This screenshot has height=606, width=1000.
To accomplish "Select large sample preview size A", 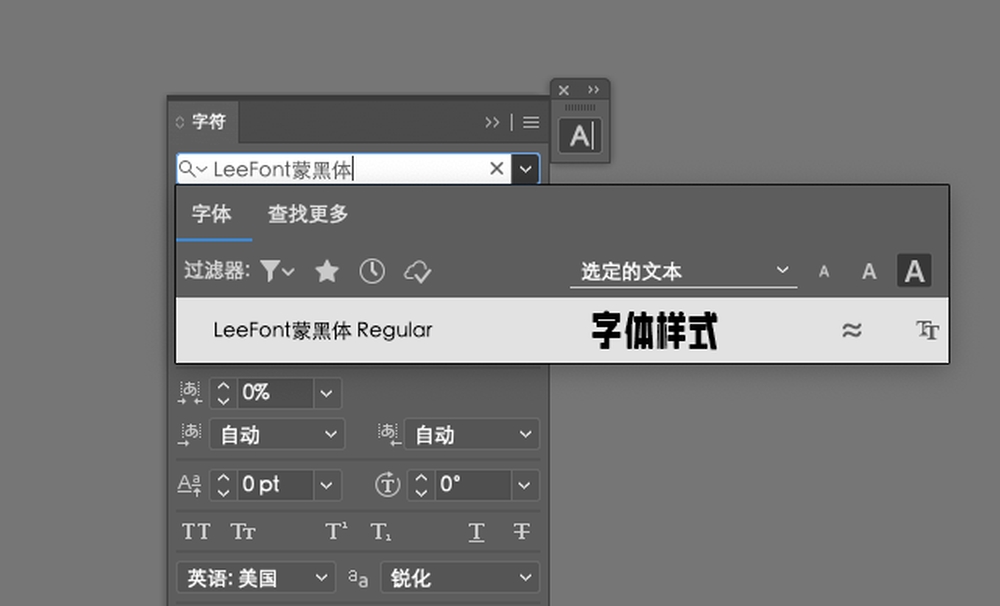I will (x=914, y=270).
